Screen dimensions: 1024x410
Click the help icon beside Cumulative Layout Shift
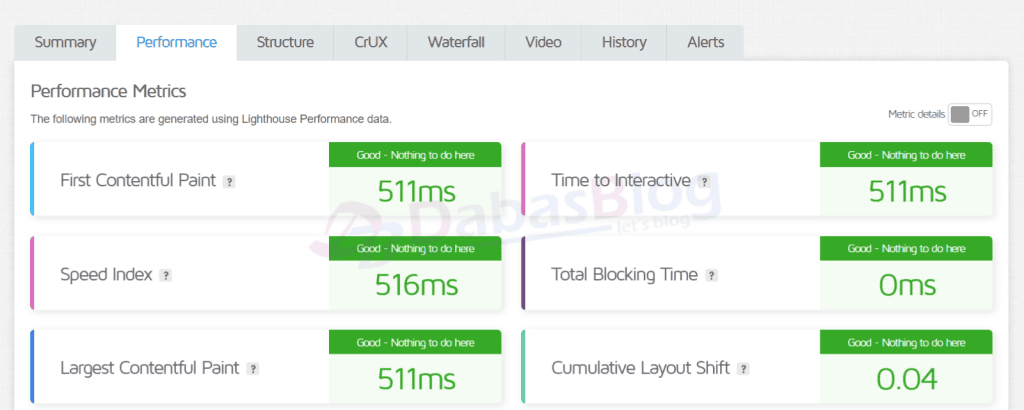(x=743, y=369)
